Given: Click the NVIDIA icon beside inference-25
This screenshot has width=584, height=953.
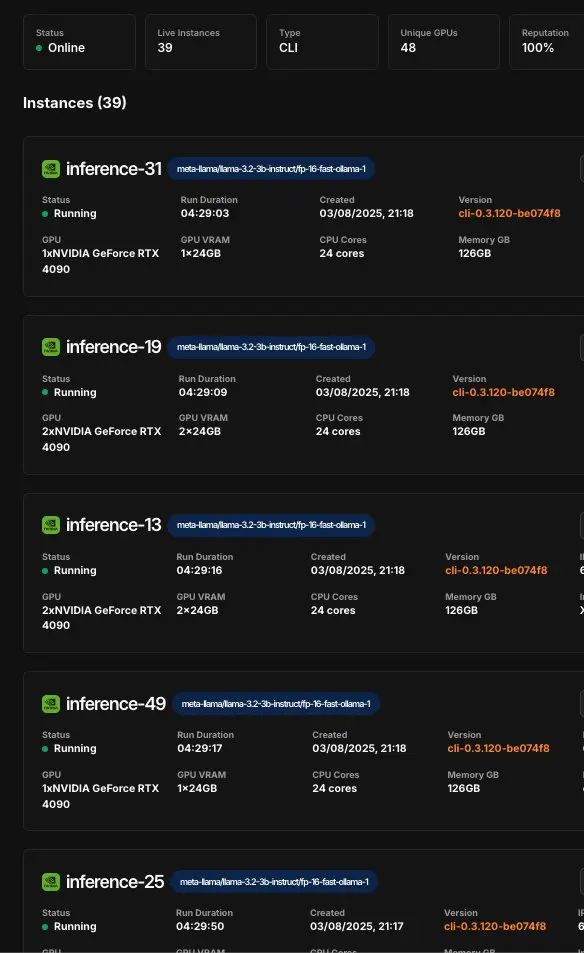Looking at the screenshot, I should (x=50, y=882).
